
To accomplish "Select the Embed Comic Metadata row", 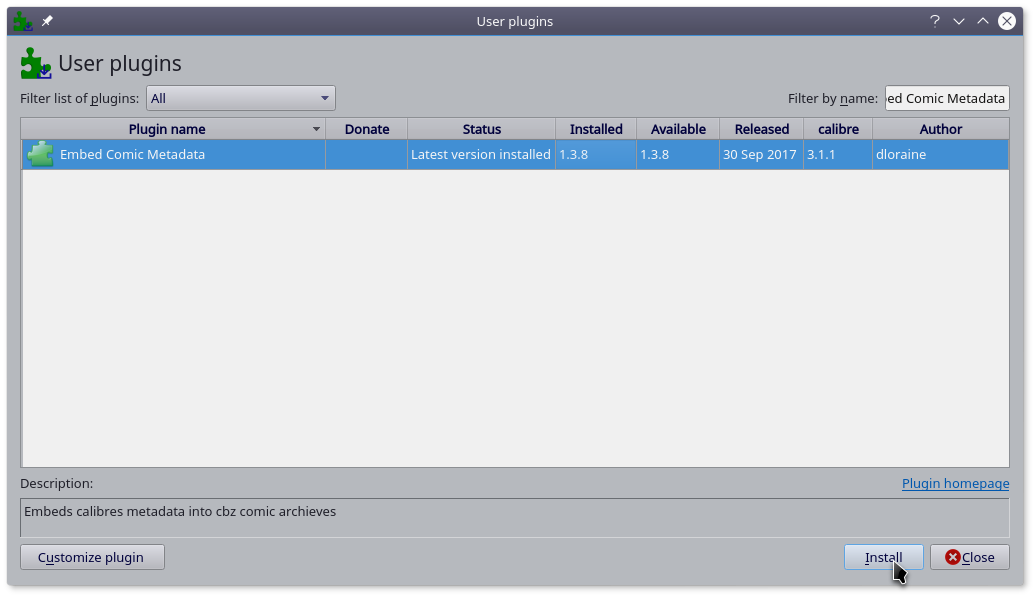I will (500, 154).
